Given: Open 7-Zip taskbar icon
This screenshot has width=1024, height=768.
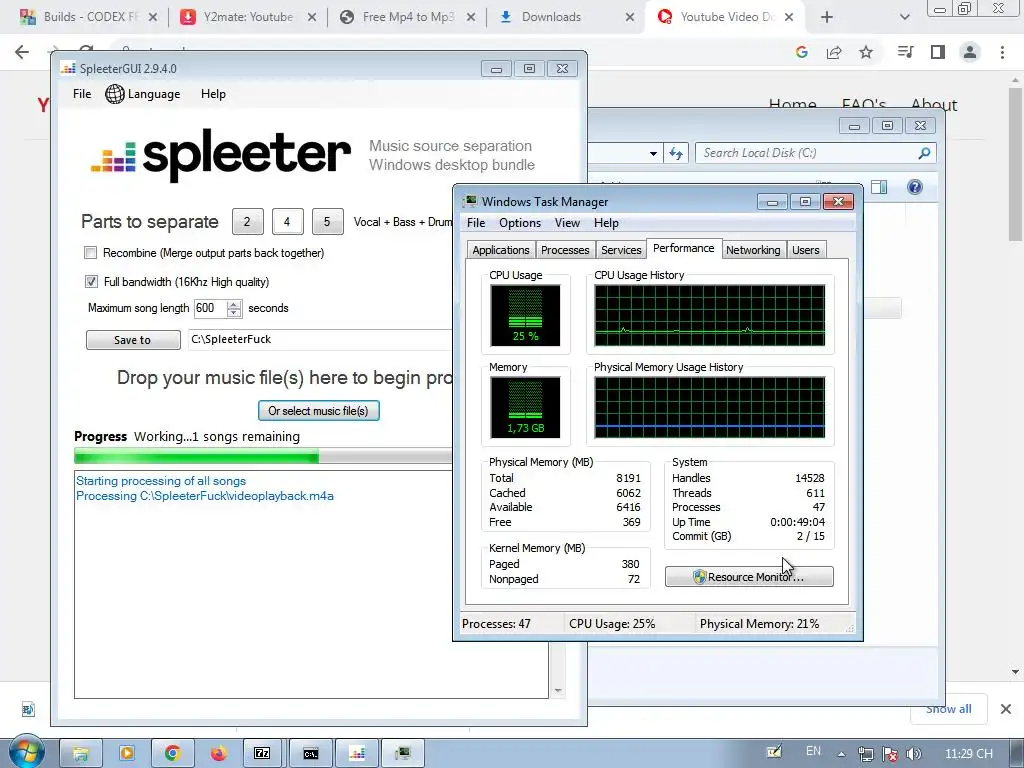Looking at the screenshot, I should 263,754.
